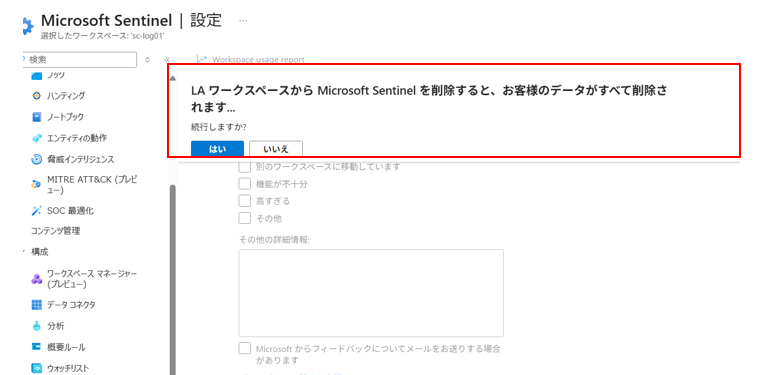Open the ノートブック icon in sidebar
The width and height of the screenshot is (759, 375).
tap(37, 117)
